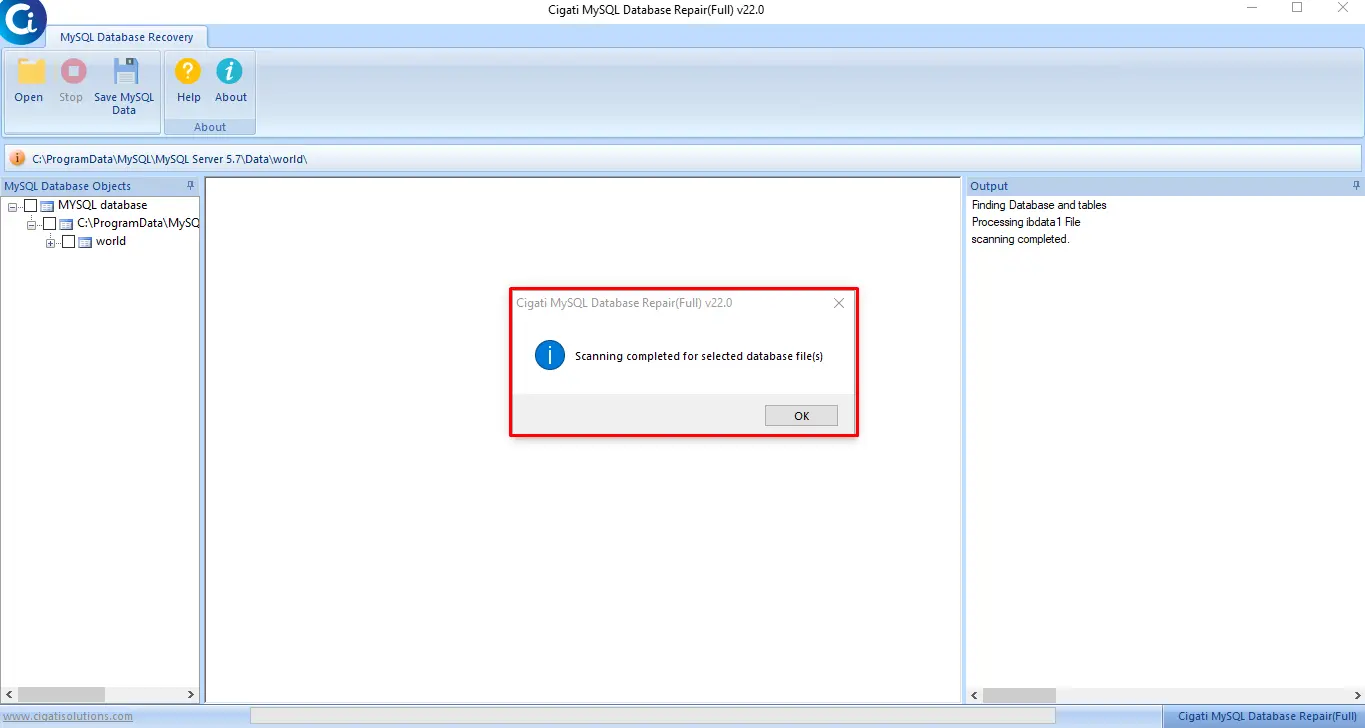Pin the Output panel
The image size is (1365, 728).
(1356, 186)
